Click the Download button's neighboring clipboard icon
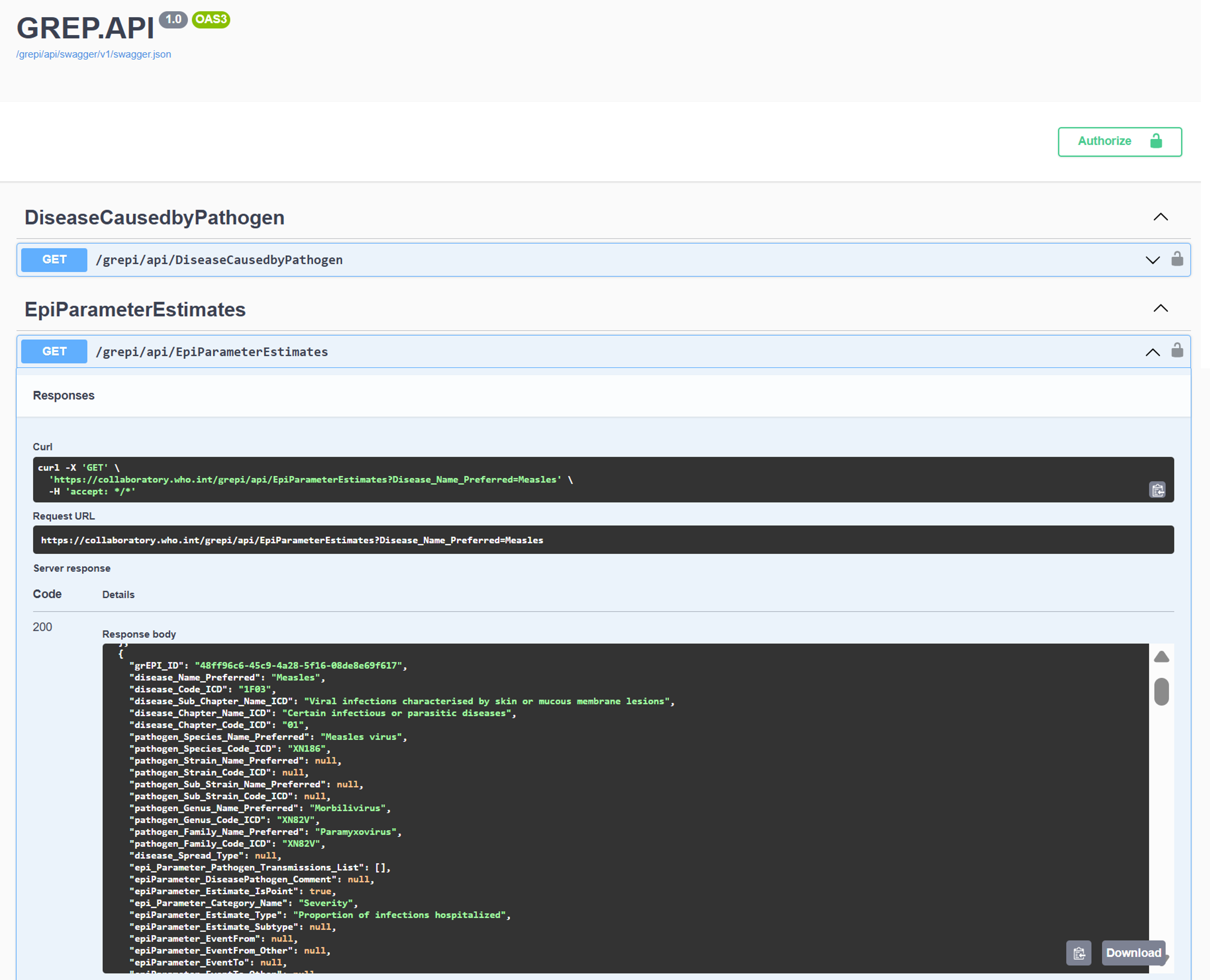The width and height of the screenshot is (1210, 980). pos(1079,953)
